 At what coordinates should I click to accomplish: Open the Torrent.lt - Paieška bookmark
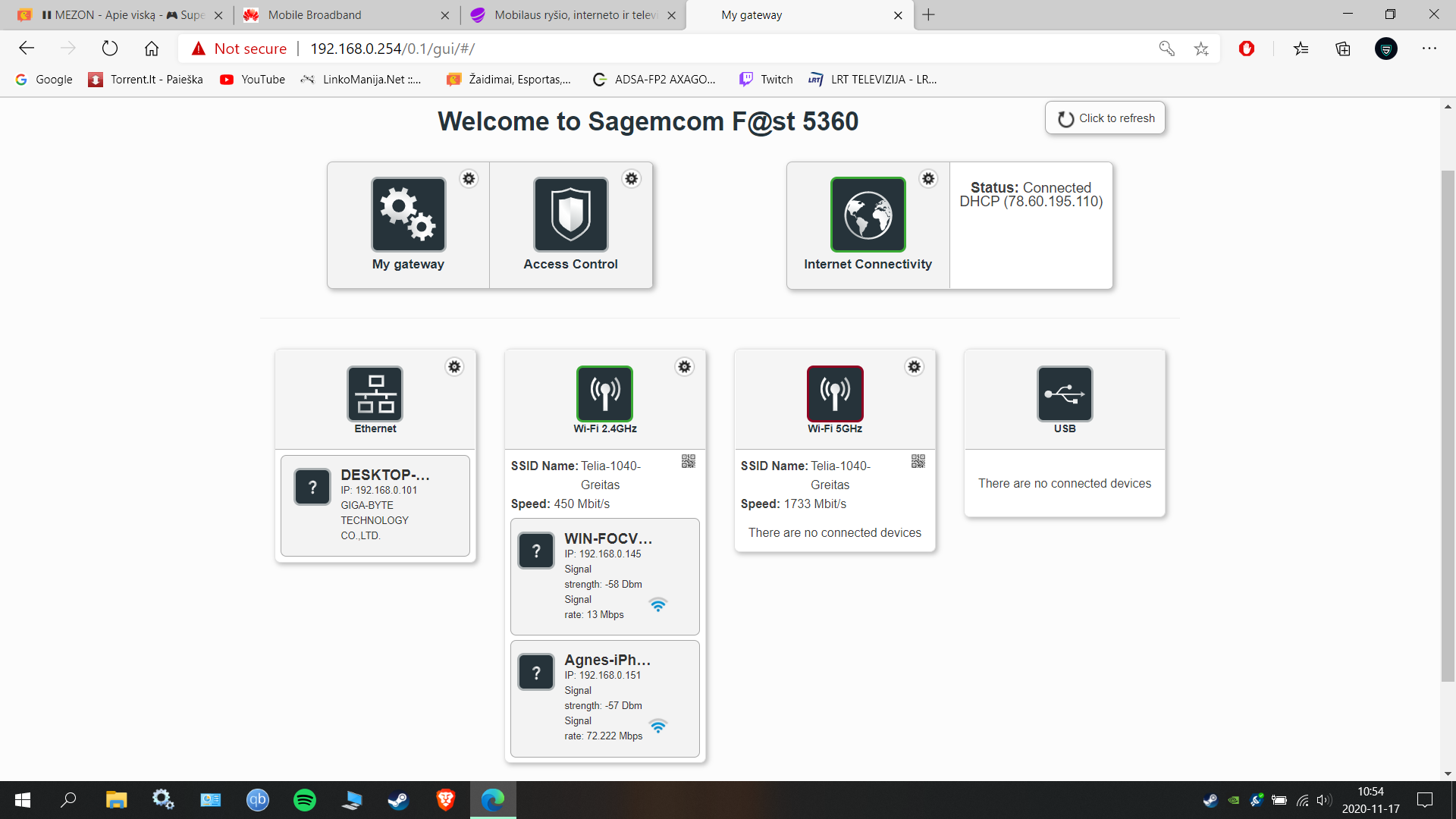coord(146,80)
